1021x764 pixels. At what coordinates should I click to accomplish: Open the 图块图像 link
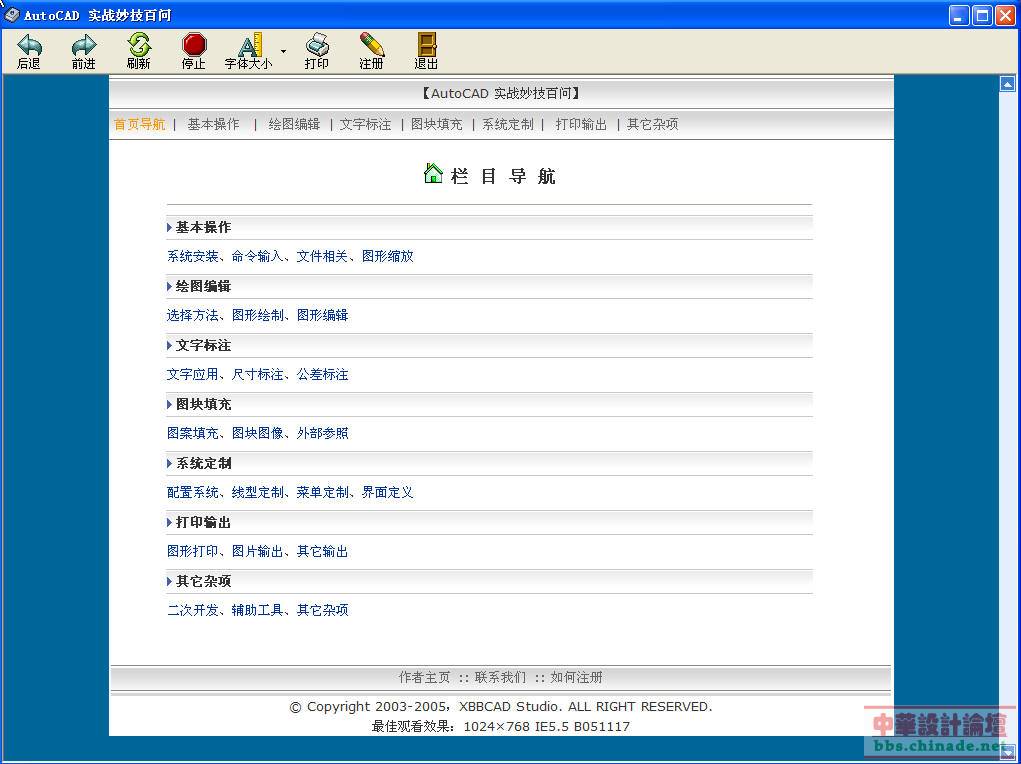pyautogui.click(x=257, y=433)
